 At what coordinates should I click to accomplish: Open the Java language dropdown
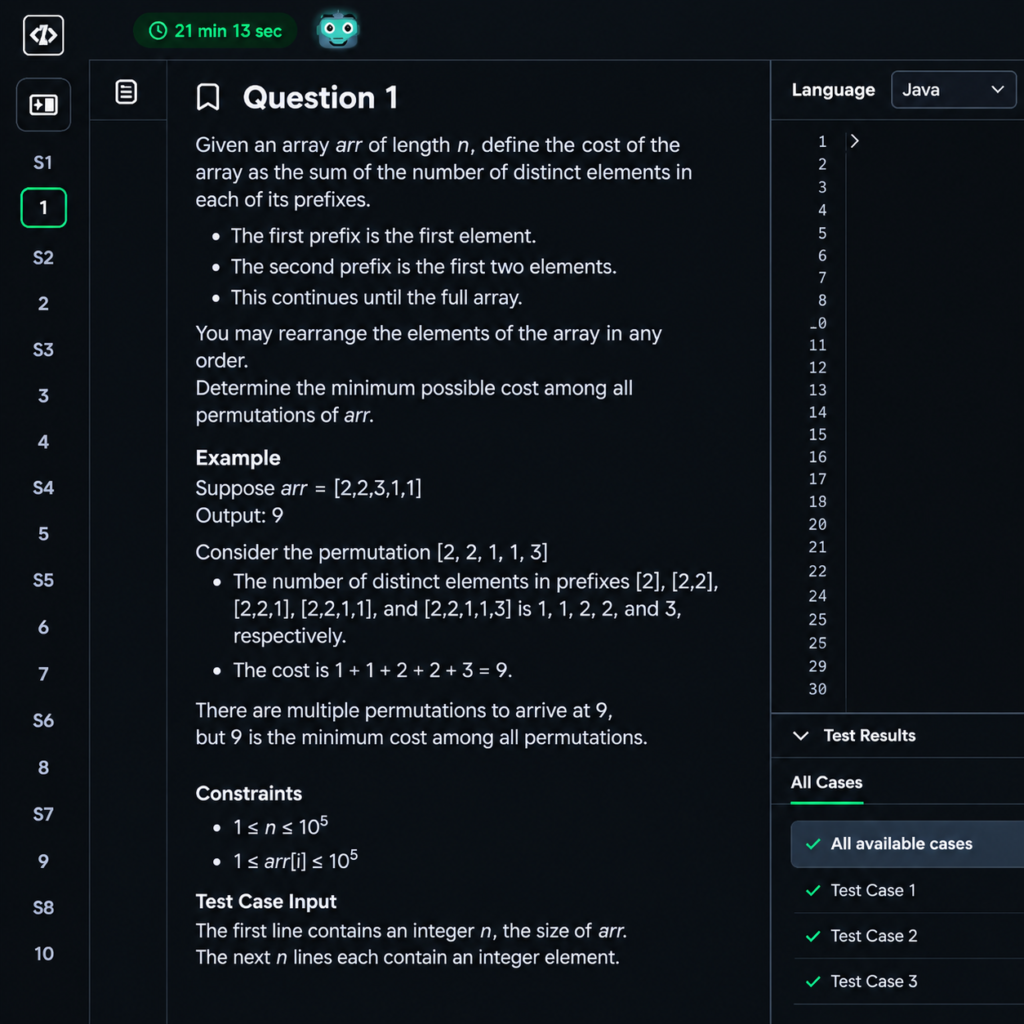tap(953, 89)
